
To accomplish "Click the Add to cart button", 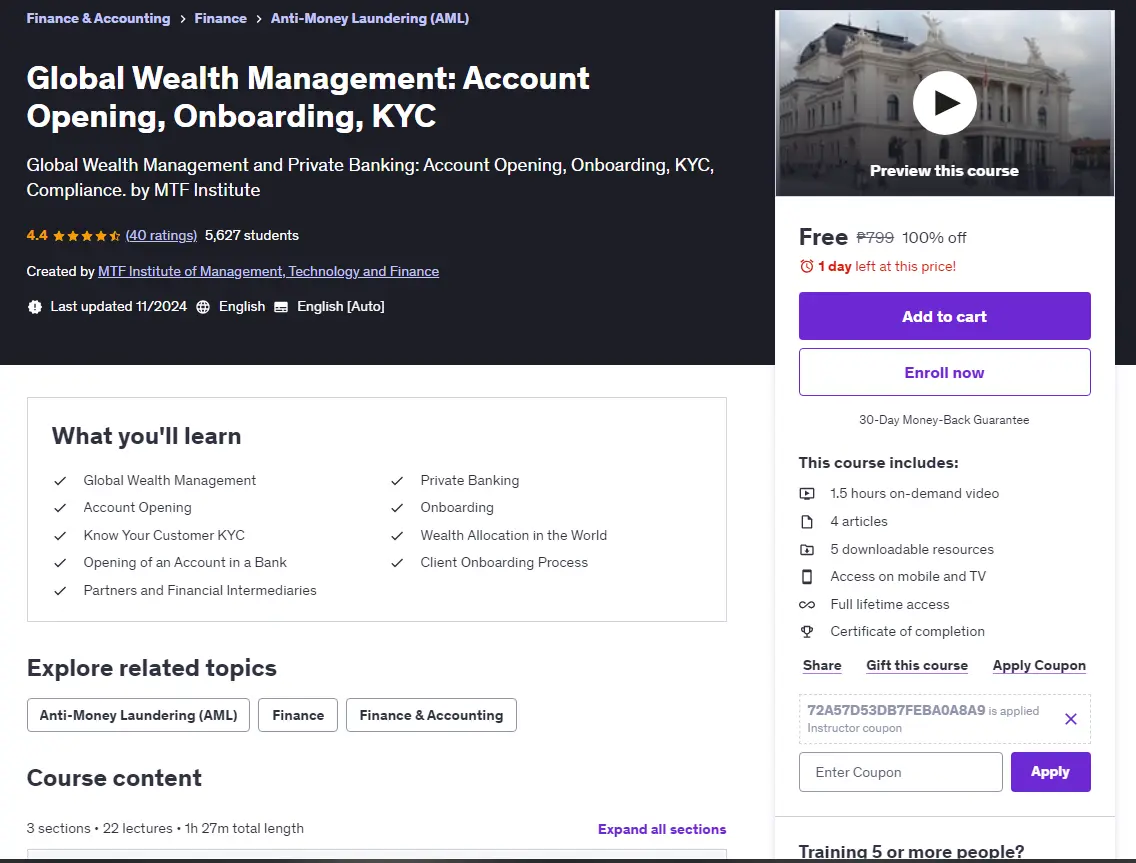I will [944, 316].
